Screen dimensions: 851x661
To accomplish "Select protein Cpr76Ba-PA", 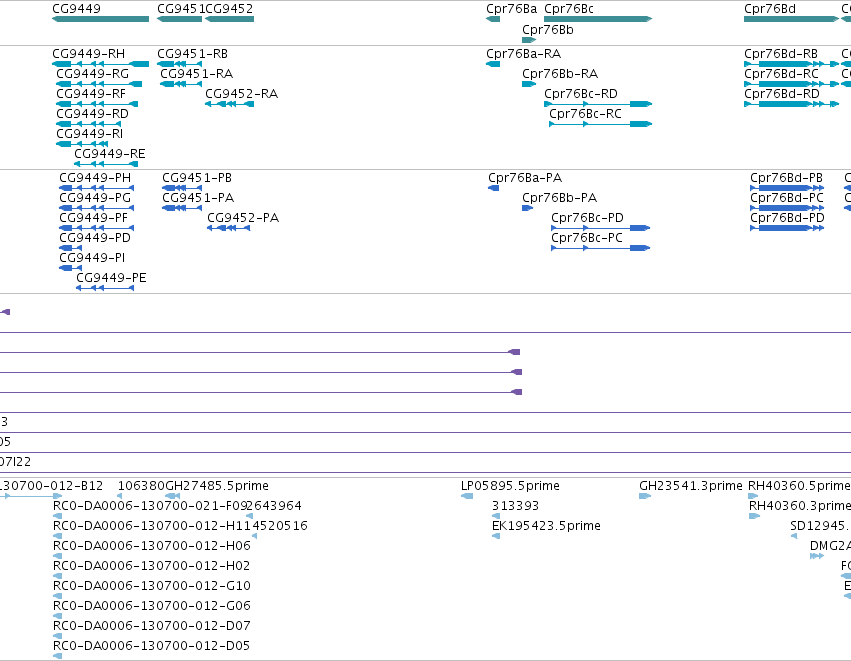I will [x=525, y=178].
